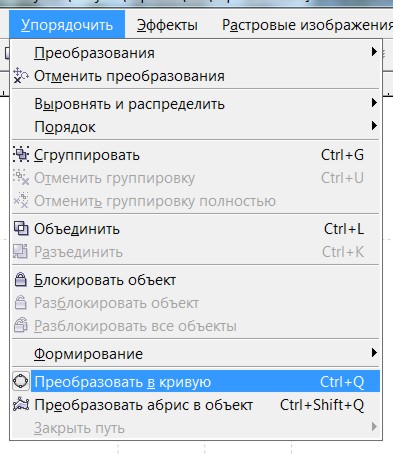Viewport: 393px width, 454px height.
Task: Click the Объединить combine icon
Action: coord(21,229)
